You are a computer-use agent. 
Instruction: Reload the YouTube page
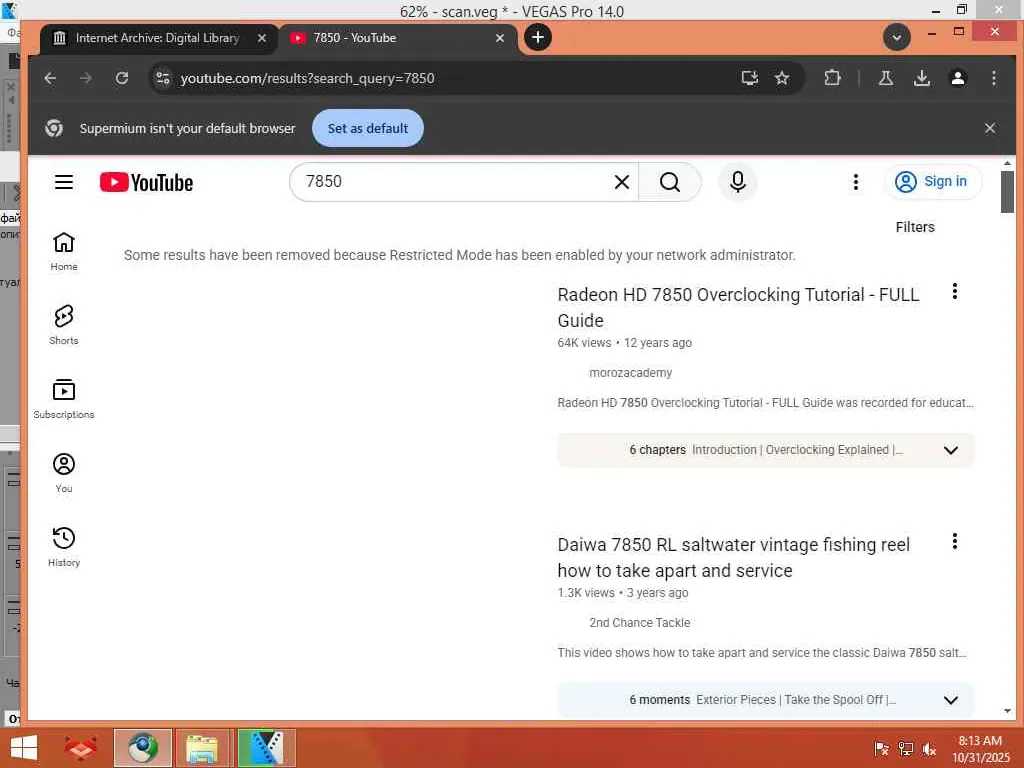click(x=121, y=78)
